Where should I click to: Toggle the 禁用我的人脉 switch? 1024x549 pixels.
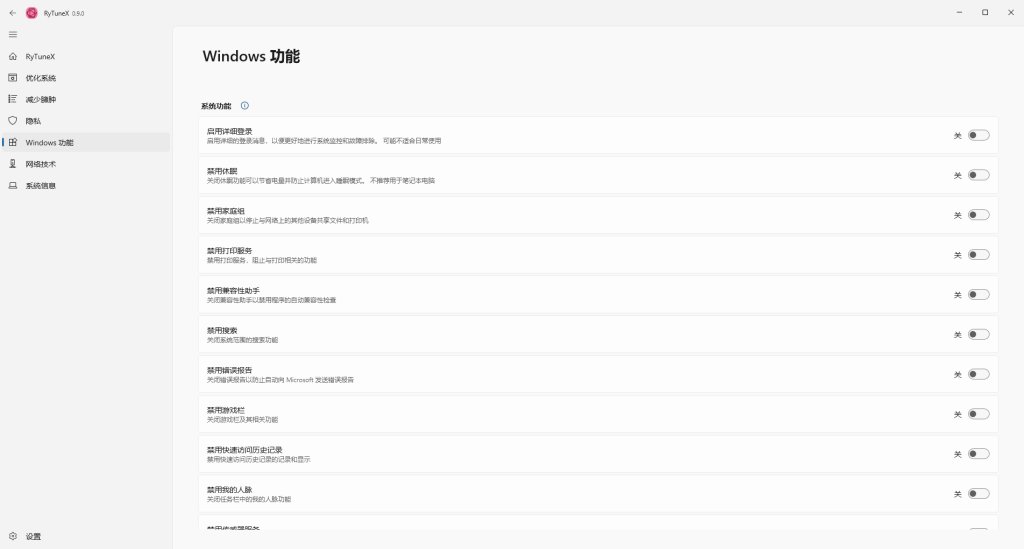coord(978,494)
